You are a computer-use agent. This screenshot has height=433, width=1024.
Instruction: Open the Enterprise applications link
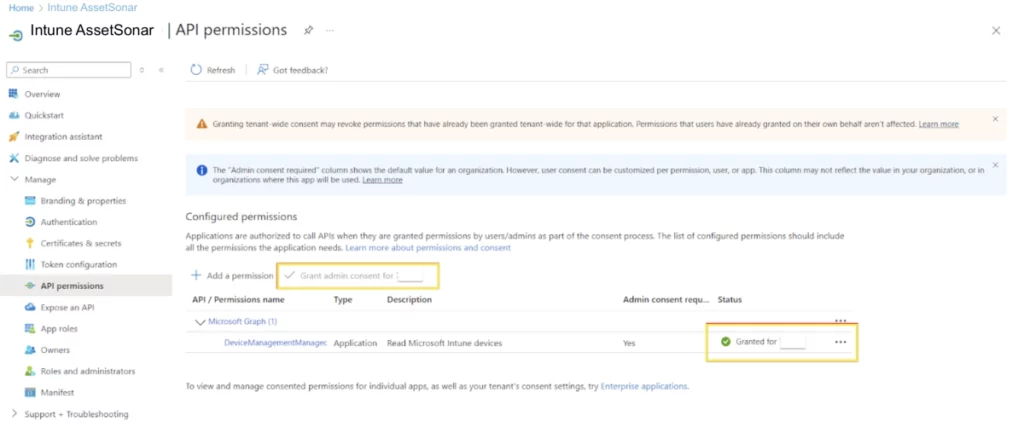point(644,386)
